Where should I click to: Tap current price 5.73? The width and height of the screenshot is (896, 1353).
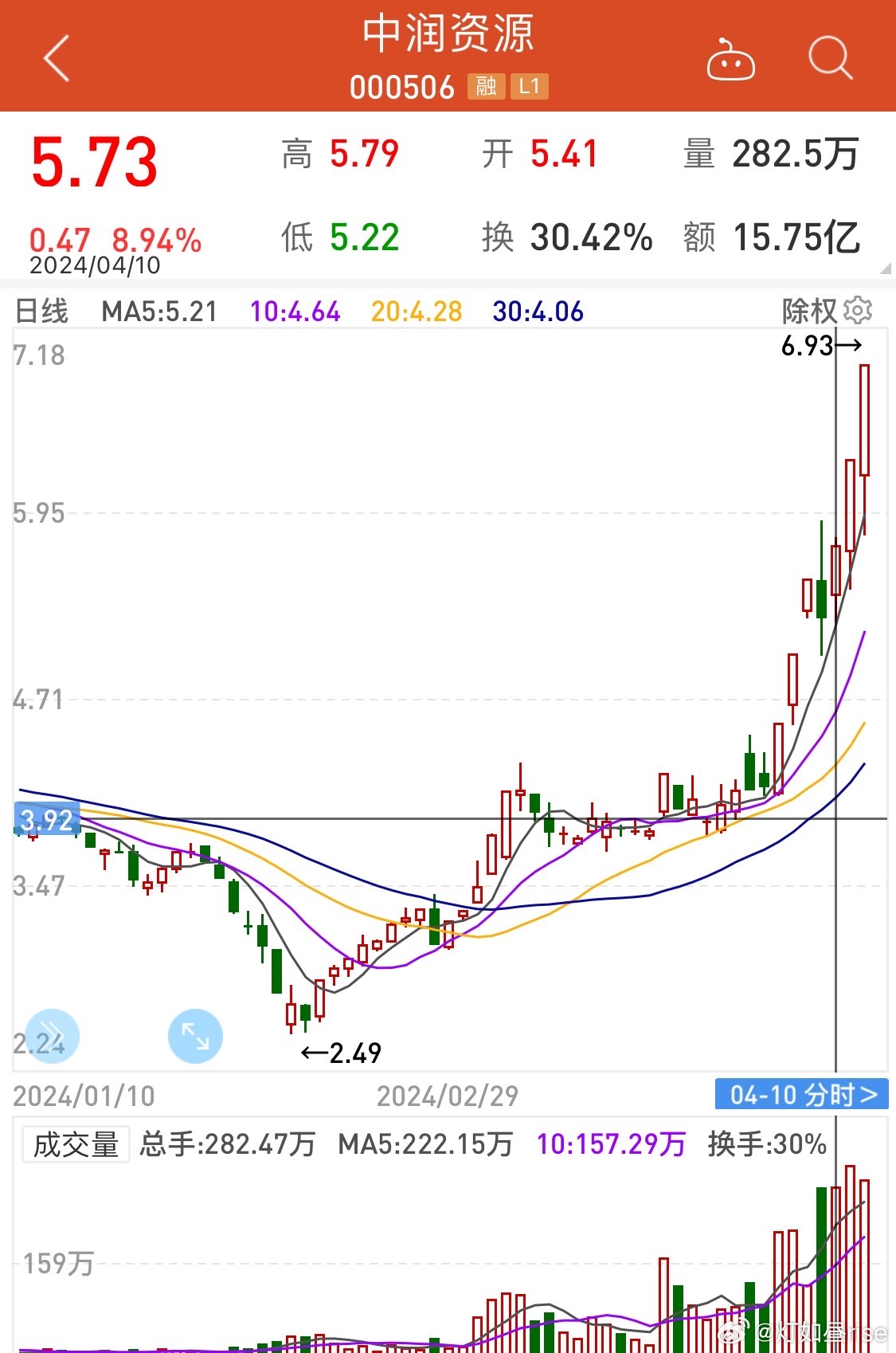coord(94,162)
